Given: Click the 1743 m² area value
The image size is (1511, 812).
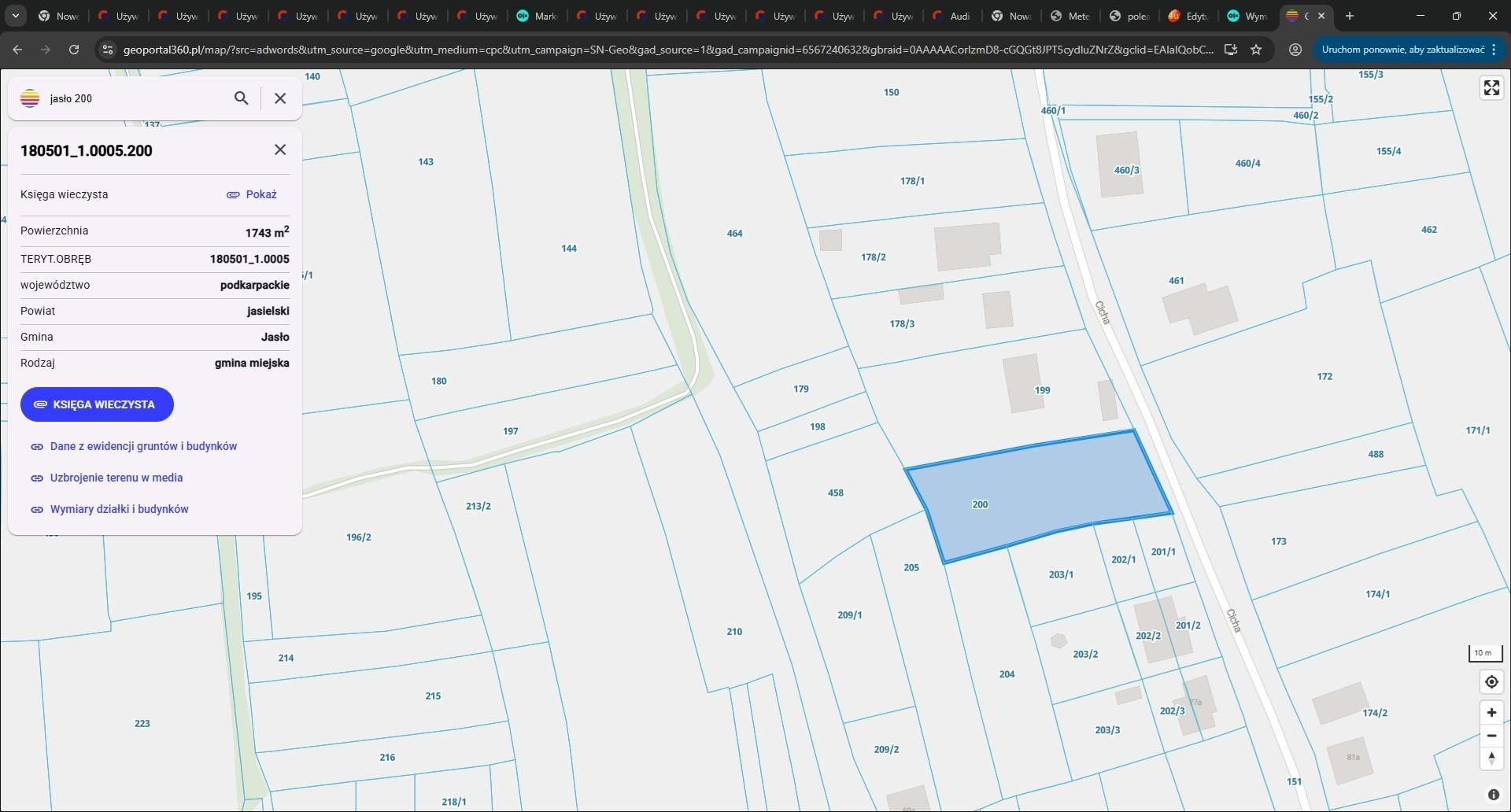Looking at the screenshot, I should pyautogui.click(x=268, y=231).
